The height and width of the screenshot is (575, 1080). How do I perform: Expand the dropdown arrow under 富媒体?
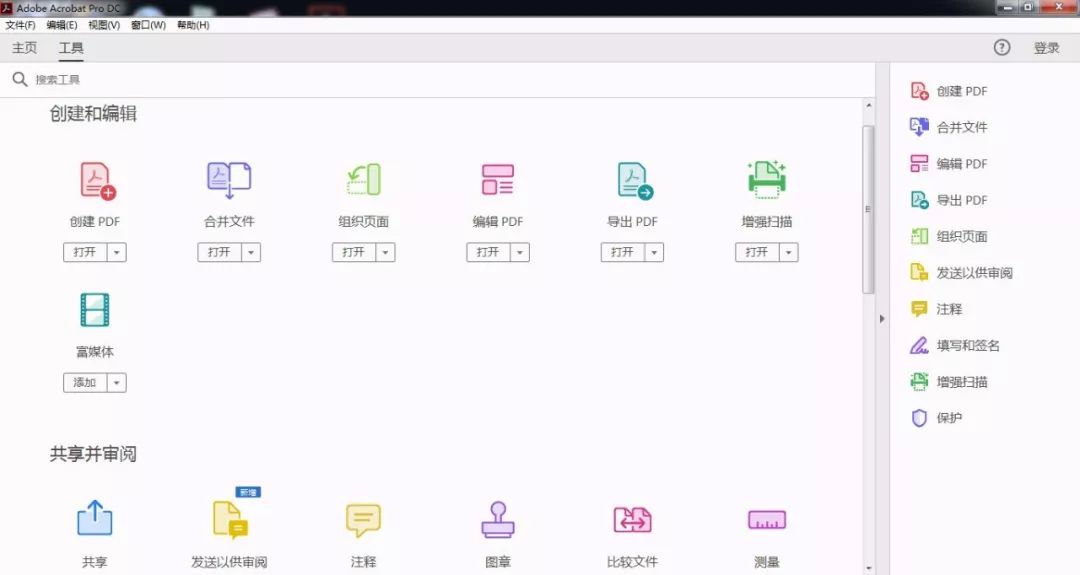pos(116,382)
